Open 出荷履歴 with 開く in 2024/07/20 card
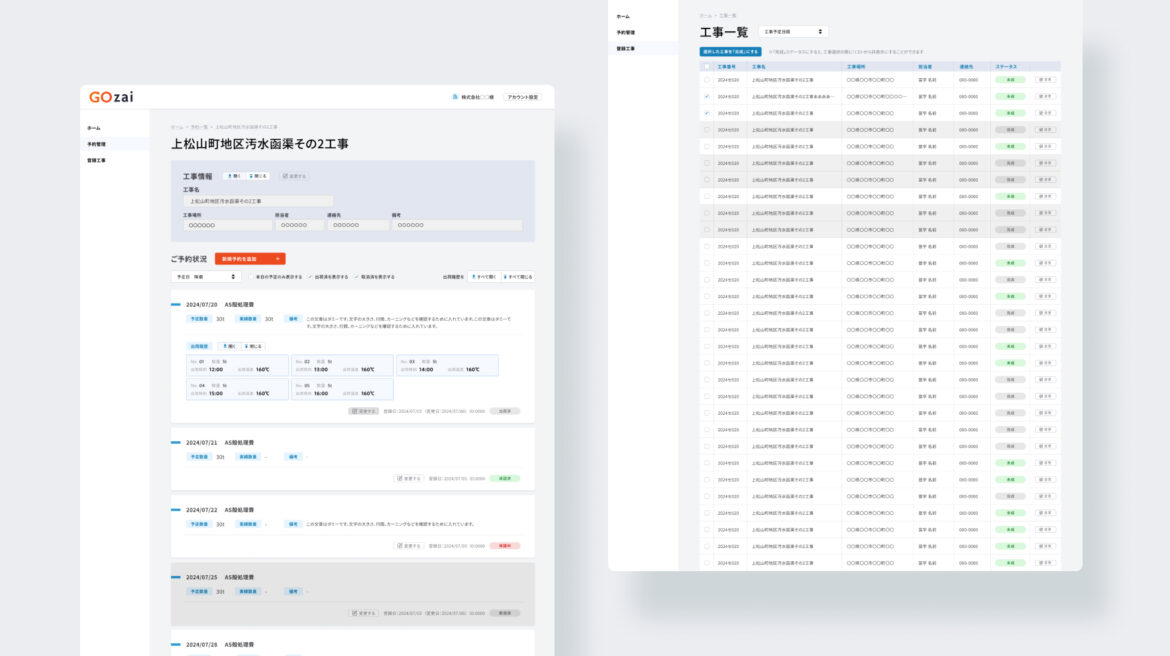 [230, 346]
